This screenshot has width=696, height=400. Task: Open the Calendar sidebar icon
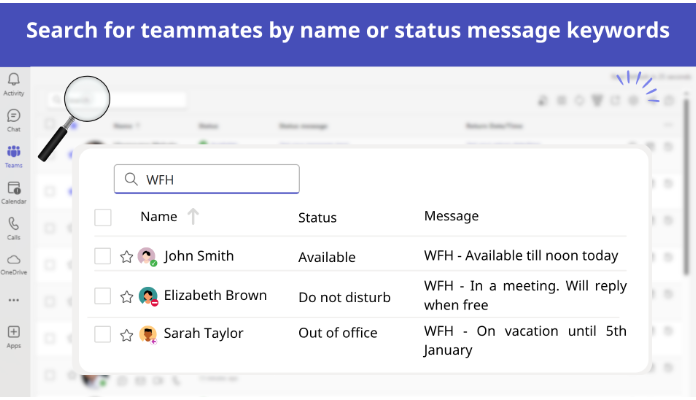(x=14, y=188)
